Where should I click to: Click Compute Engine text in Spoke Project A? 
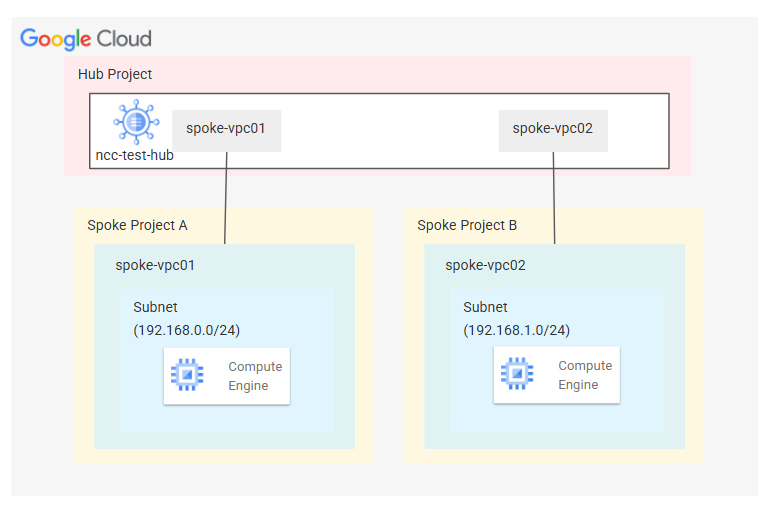click(255, 376)
